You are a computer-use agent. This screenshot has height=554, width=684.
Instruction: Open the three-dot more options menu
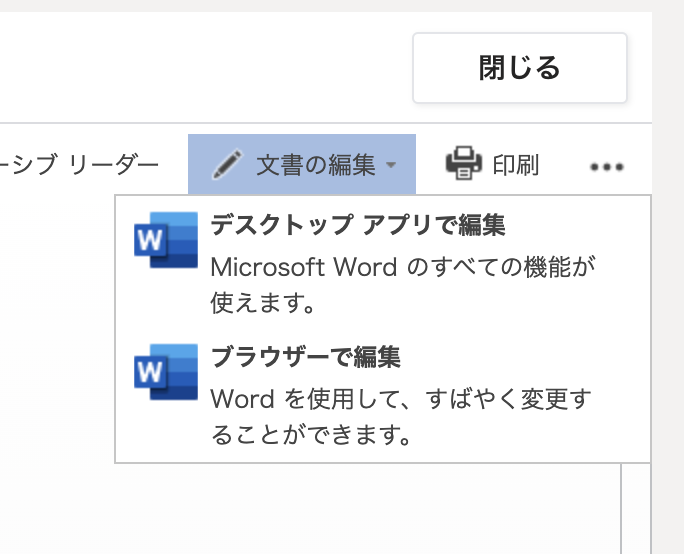click(606, 167)
